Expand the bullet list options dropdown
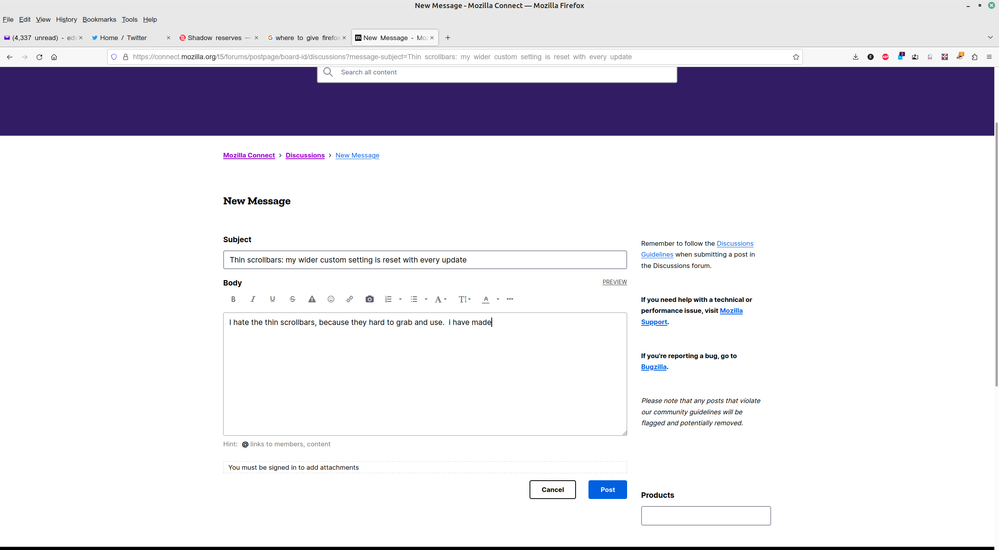This screenshot has width=999, height=550. click(x=426, y=299)
